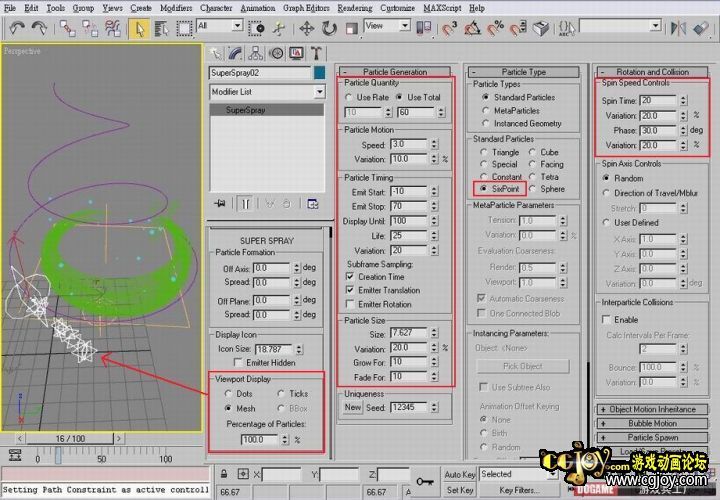Open the Utilities hammer panel tab

click(316, 53)
